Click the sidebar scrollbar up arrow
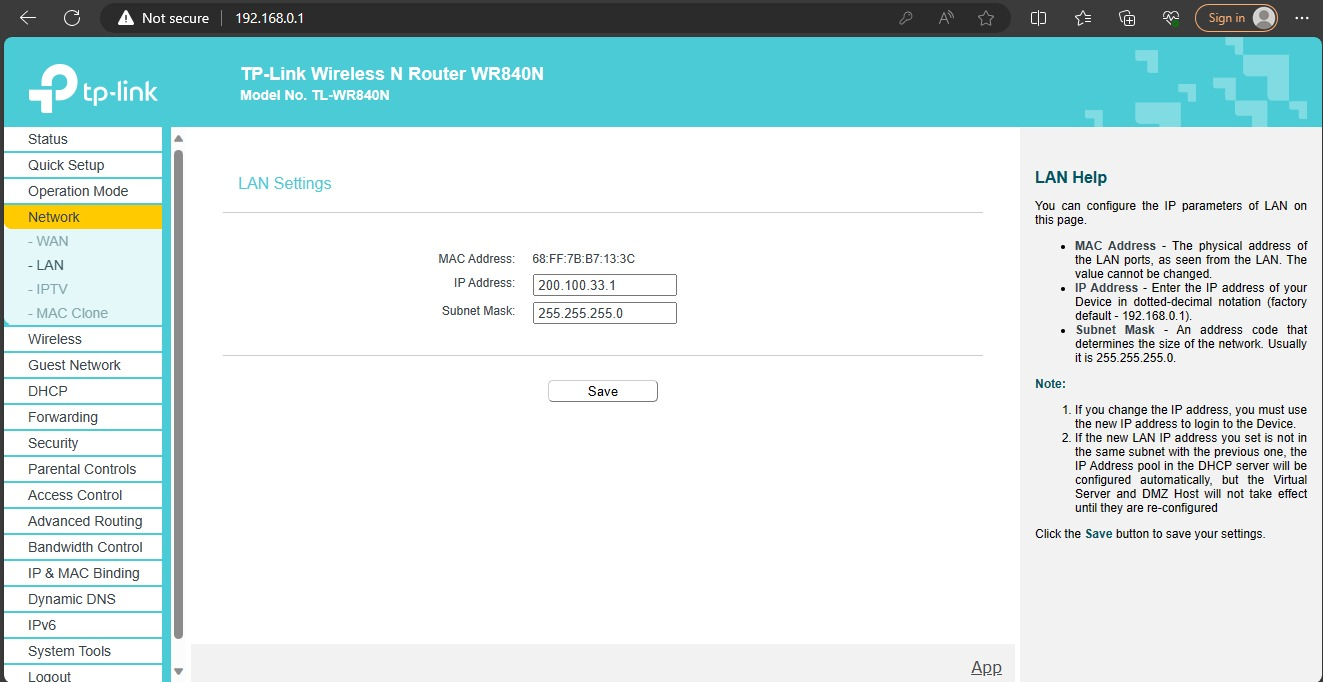 [x=178, y=138]
